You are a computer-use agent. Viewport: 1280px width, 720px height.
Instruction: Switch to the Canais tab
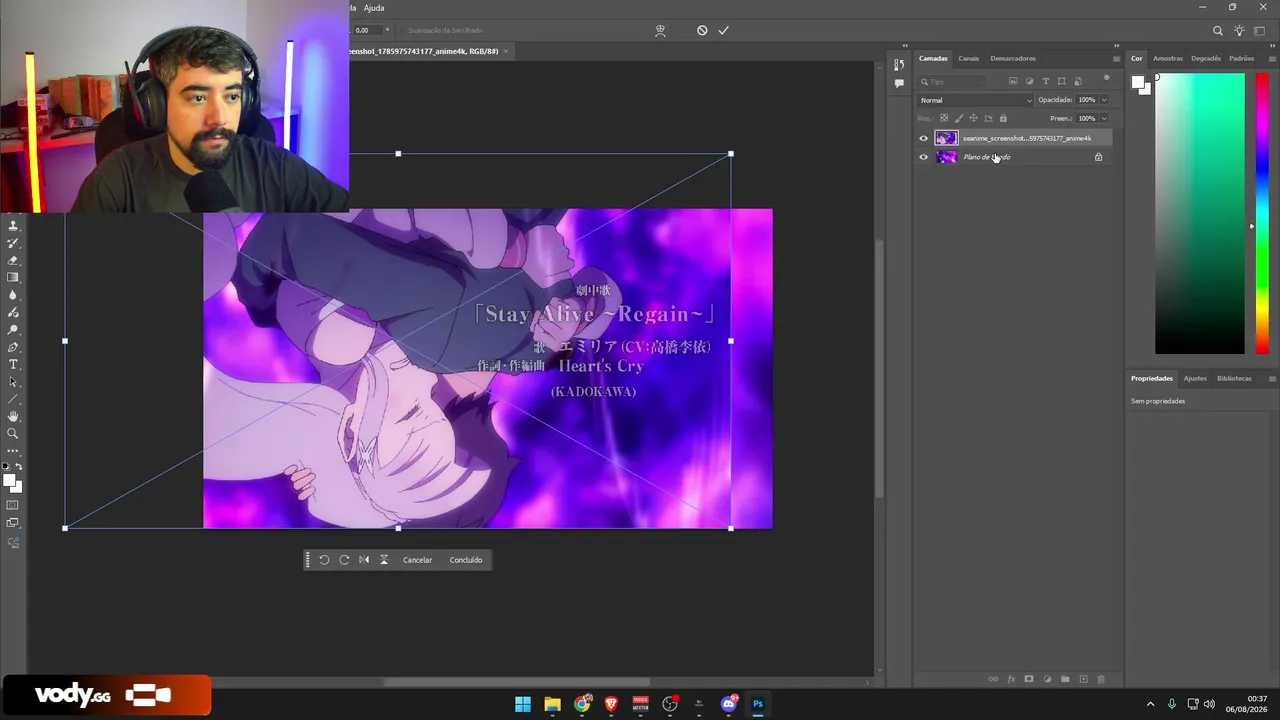[x=969, y=58]
